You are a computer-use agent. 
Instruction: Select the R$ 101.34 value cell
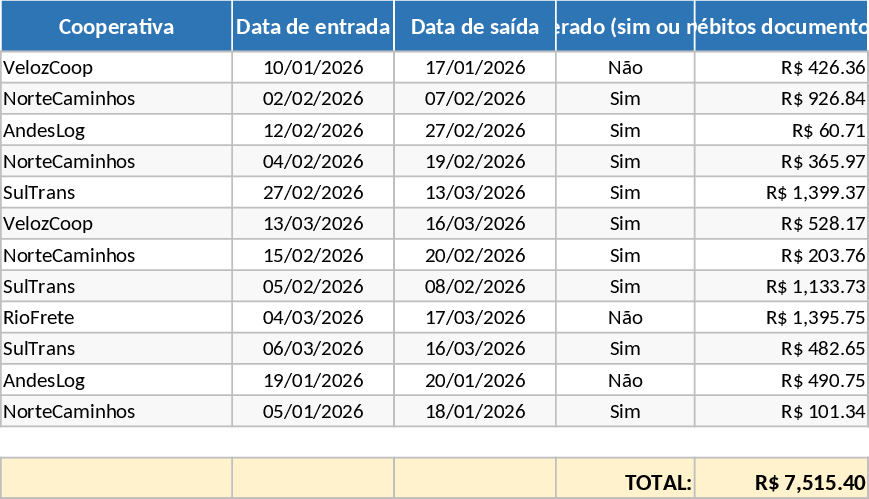(x=781, y=412)
